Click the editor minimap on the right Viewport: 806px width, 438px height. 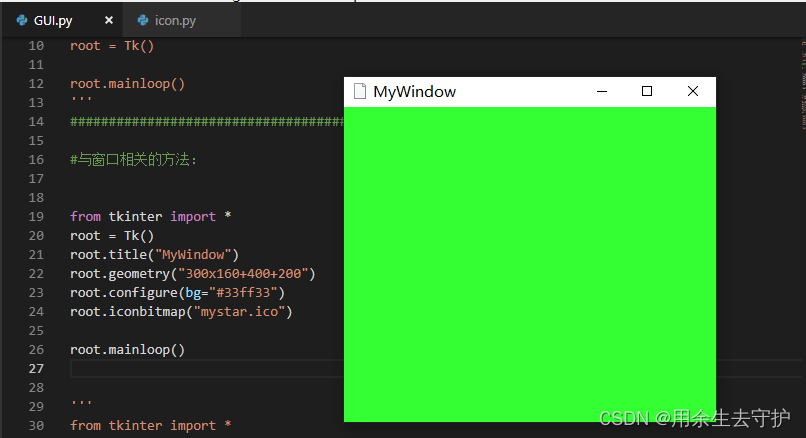tap(803, 85)
